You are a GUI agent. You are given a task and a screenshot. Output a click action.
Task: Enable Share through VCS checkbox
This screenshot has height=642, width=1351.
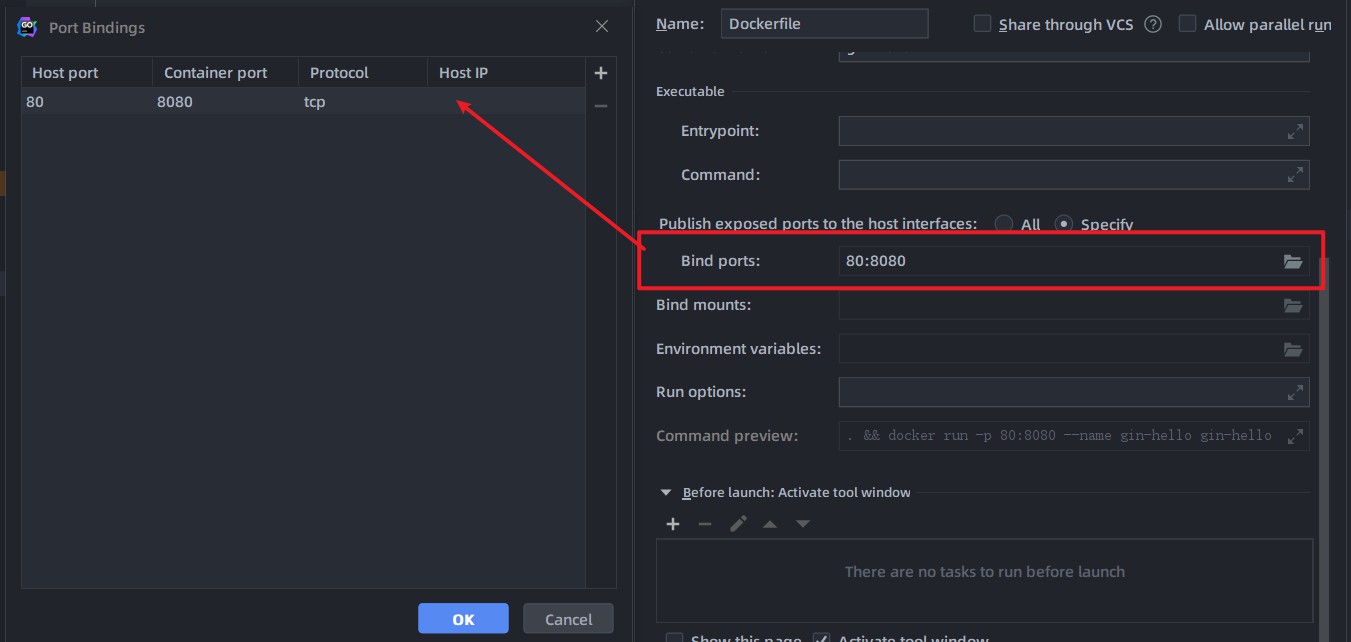pyautogui.click(x=982, y=24)
